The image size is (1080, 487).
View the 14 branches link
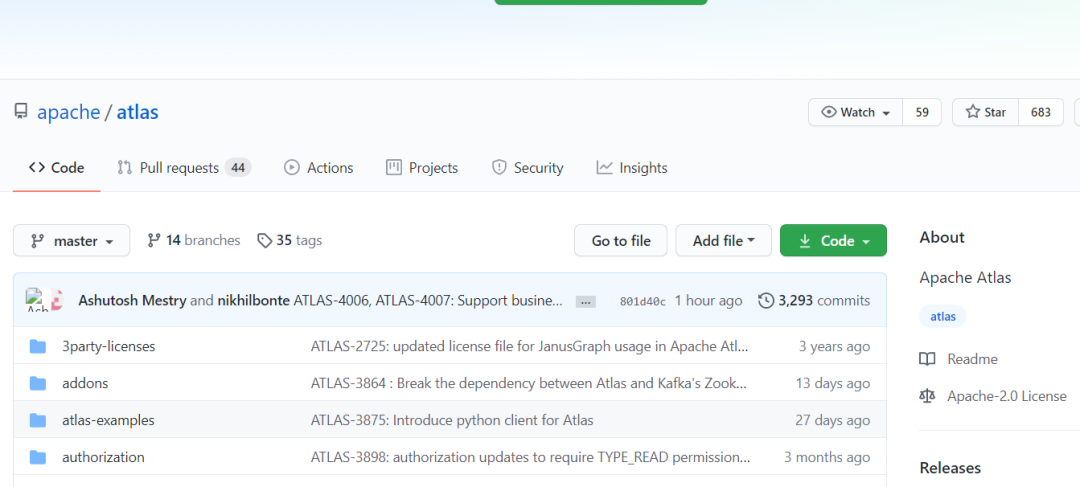coord(194,240)
